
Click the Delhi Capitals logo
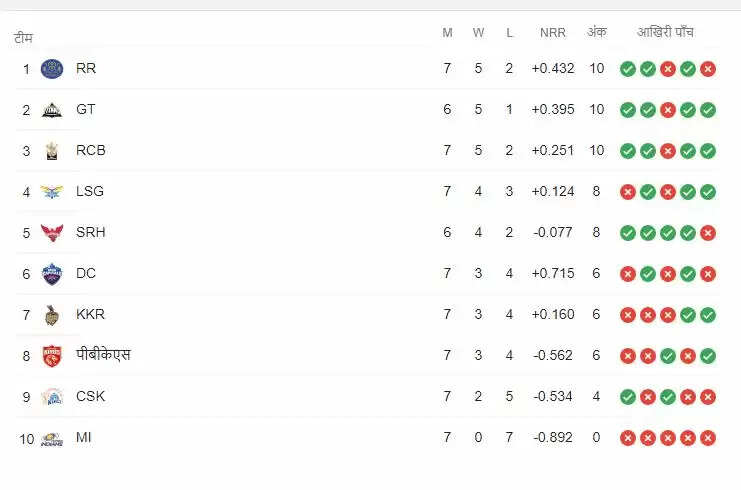(x=52, y=274)
